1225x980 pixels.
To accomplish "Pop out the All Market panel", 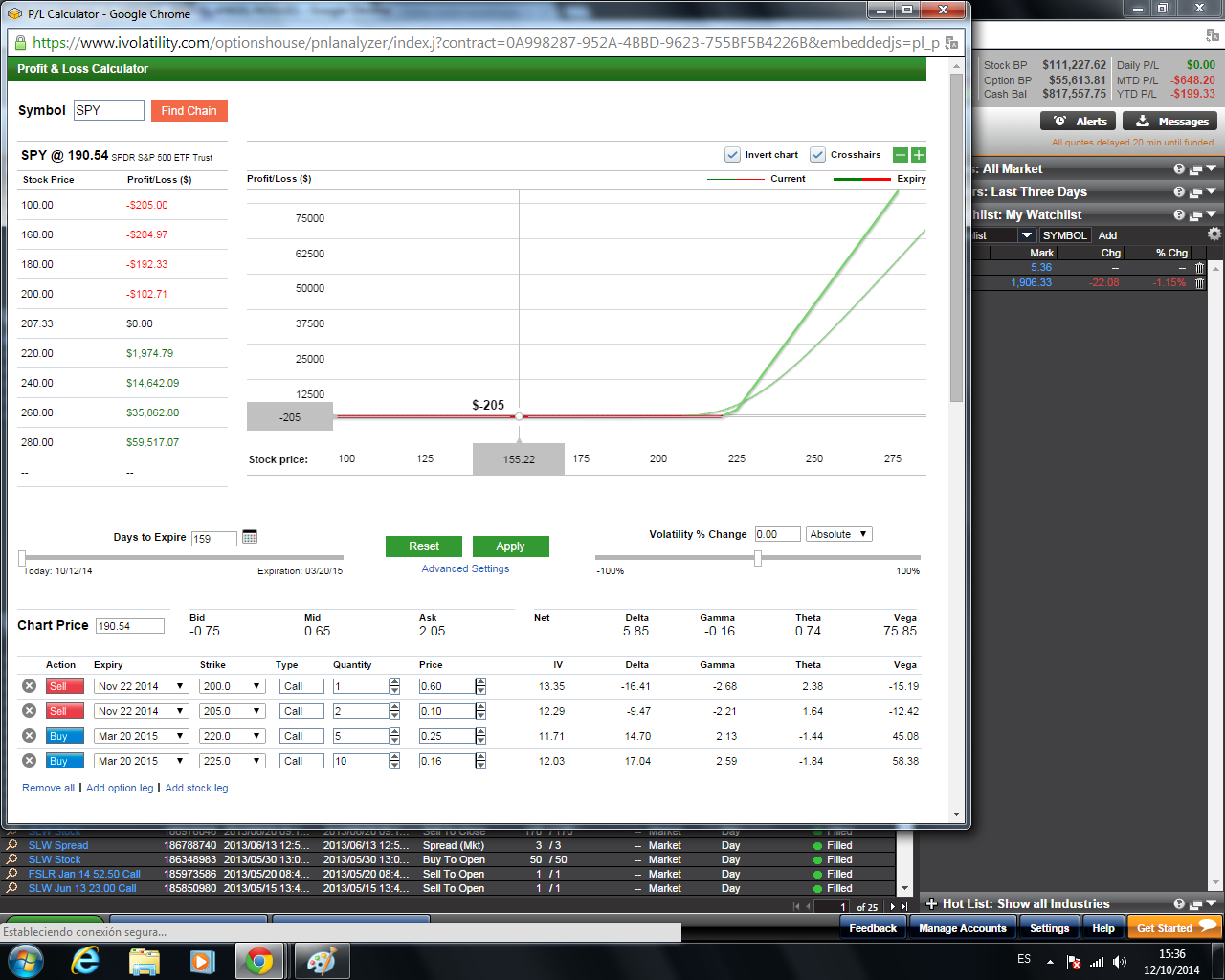I will (1195, 169).
